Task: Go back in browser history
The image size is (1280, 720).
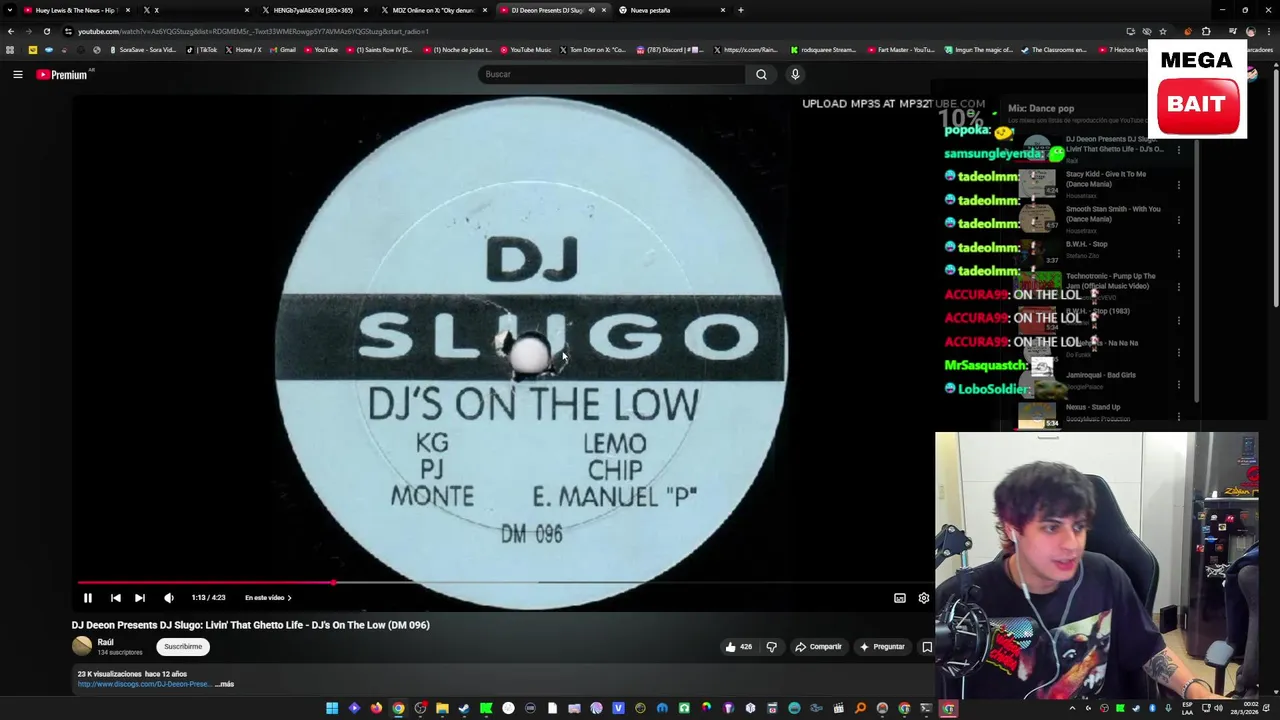Action: coord(10,31)
